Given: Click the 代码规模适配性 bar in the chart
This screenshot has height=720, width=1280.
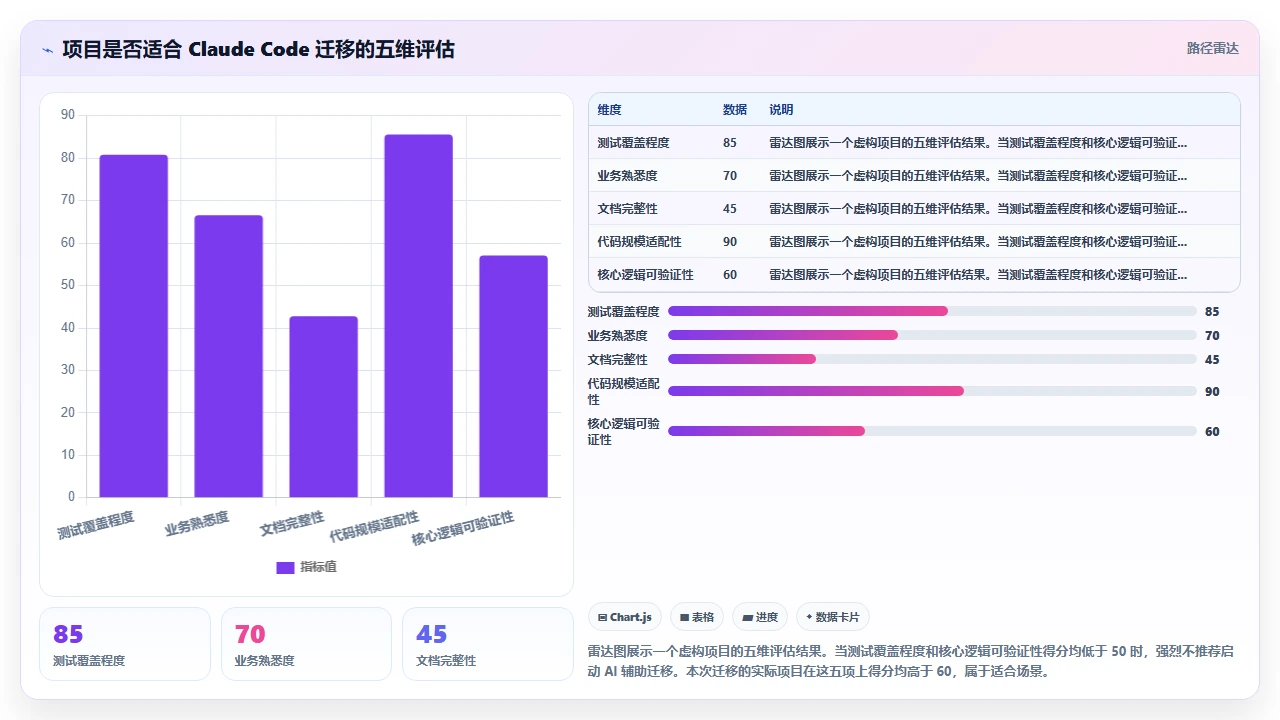Looking at the screenshot, I should coord(418,316).
